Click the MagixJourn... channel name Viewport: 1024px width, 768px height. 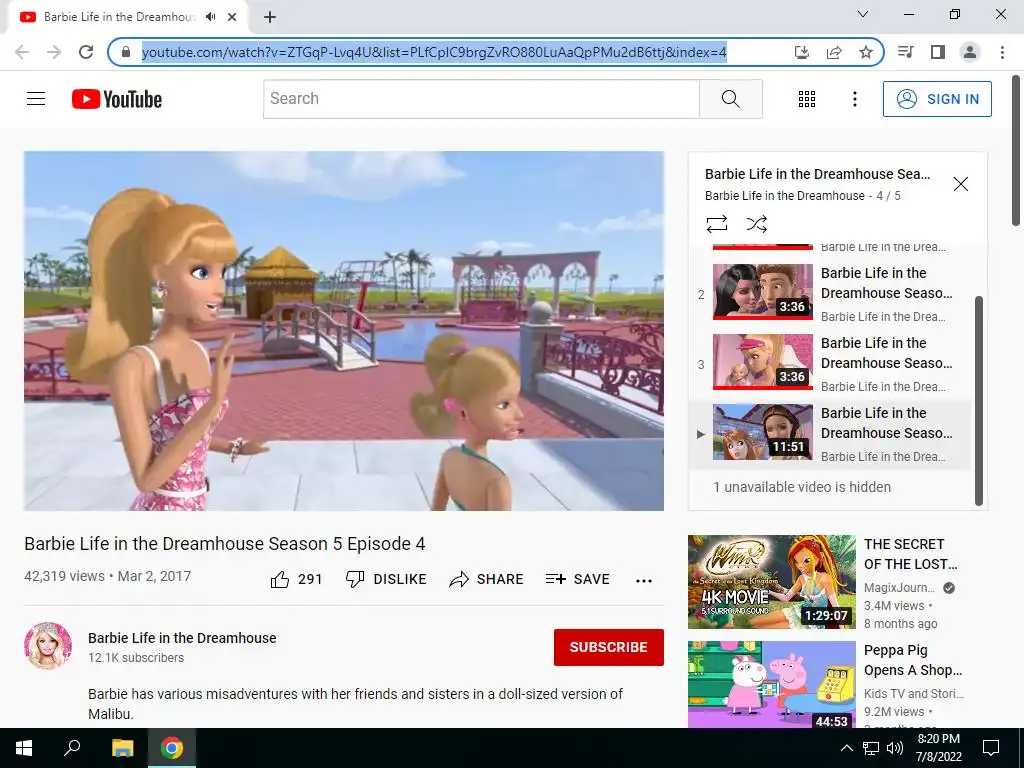[899, 588]
